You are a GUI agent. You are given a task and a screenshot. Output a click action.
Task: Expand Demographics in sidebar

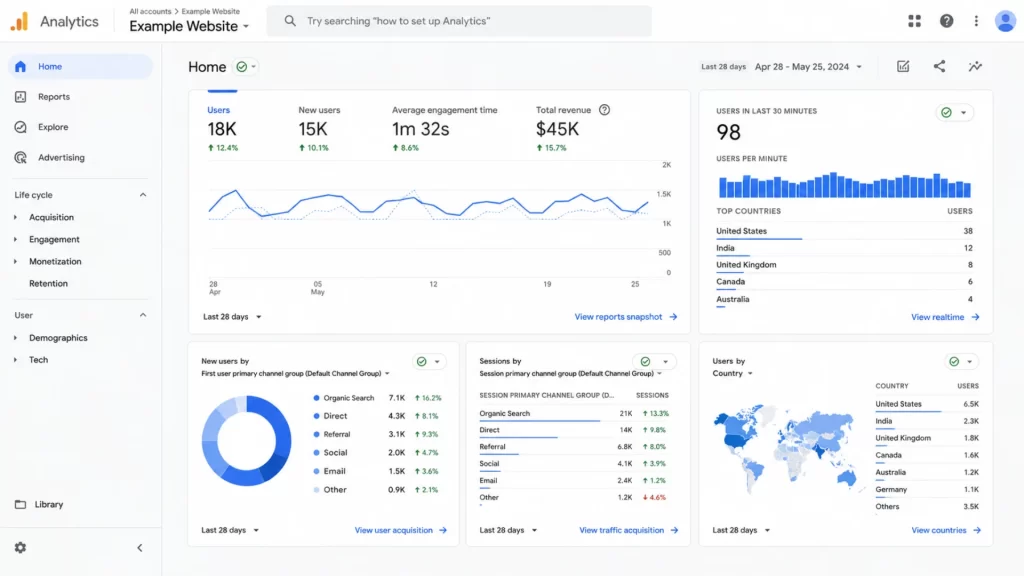pos(15,338)
